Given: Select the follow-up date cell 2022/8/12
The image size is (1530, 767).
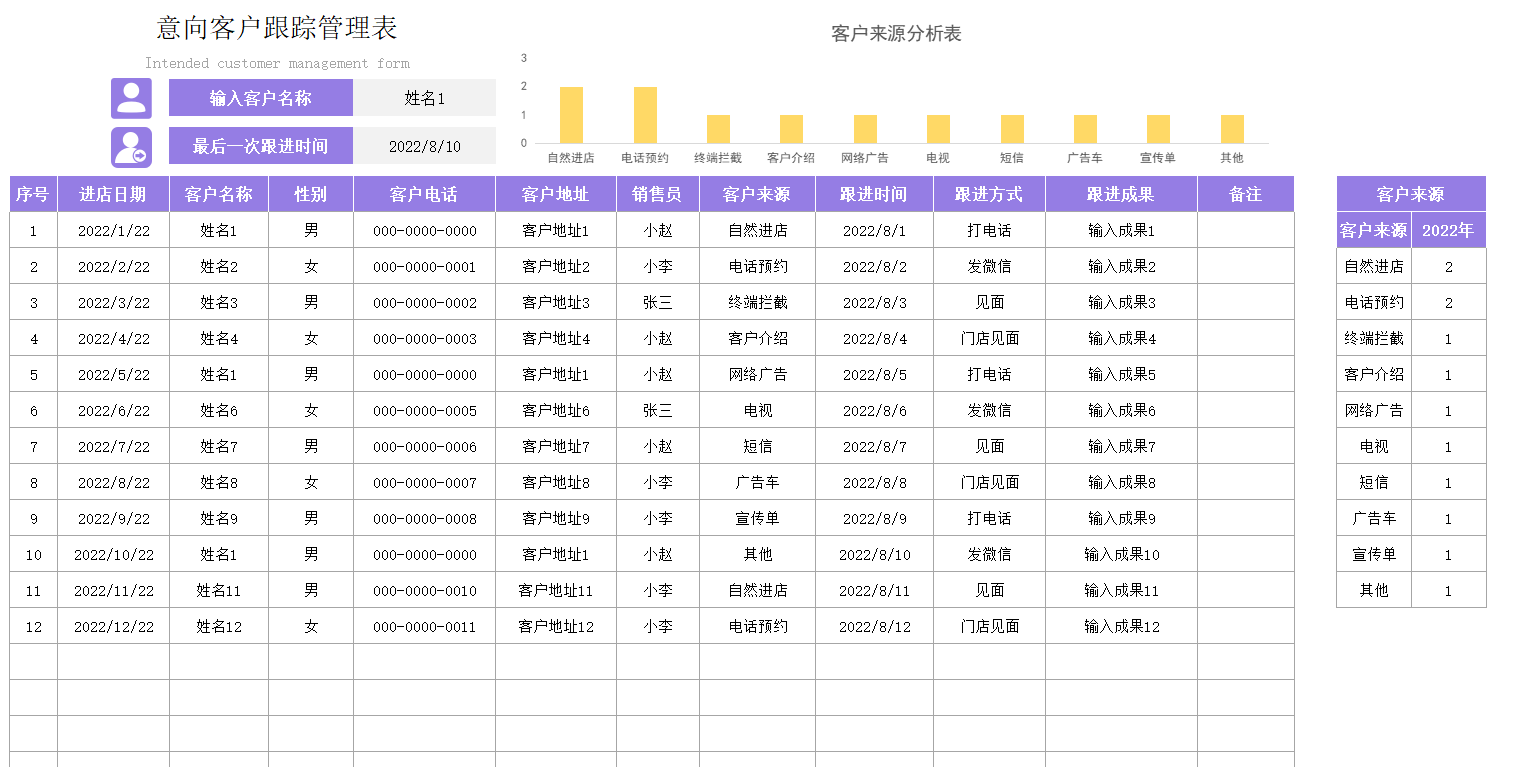Looking at the screenshot, I should (874, 626).
